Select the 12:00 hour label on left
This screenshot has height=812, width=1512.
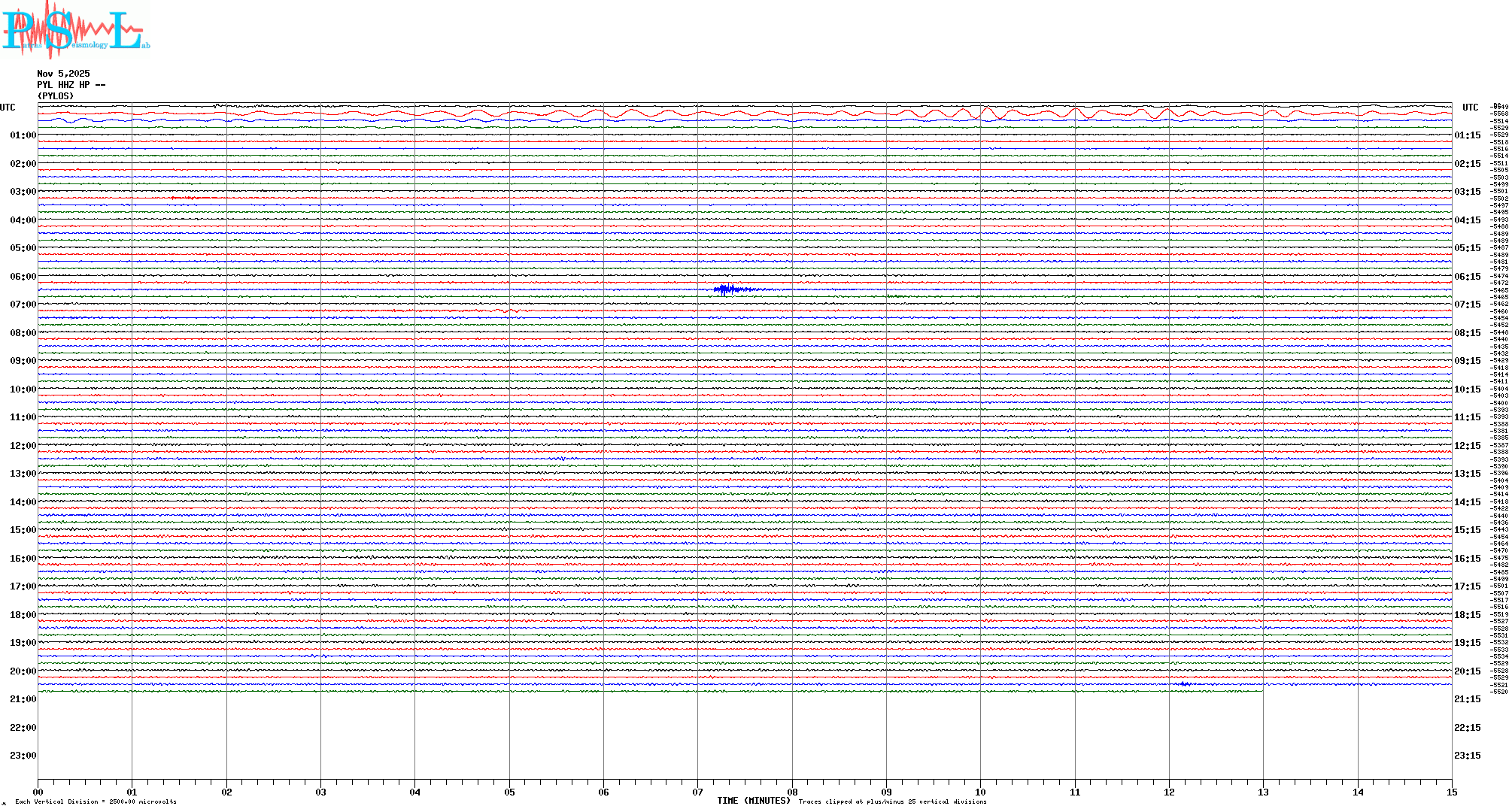pos(23,446)
